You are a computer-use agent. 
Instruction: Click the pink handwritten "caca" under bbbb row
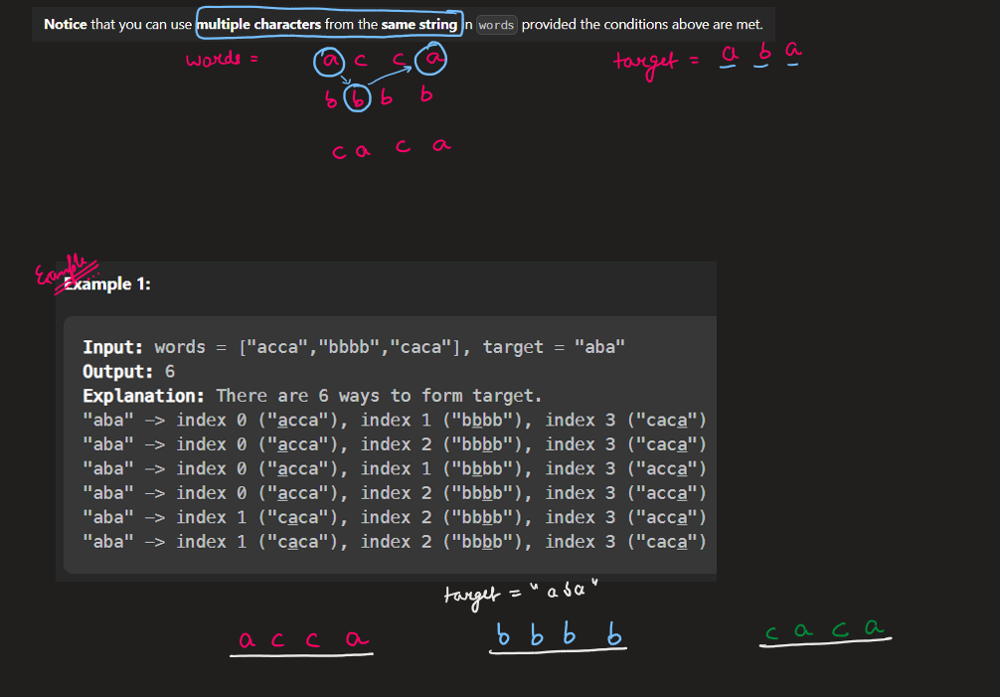point(391,148)
